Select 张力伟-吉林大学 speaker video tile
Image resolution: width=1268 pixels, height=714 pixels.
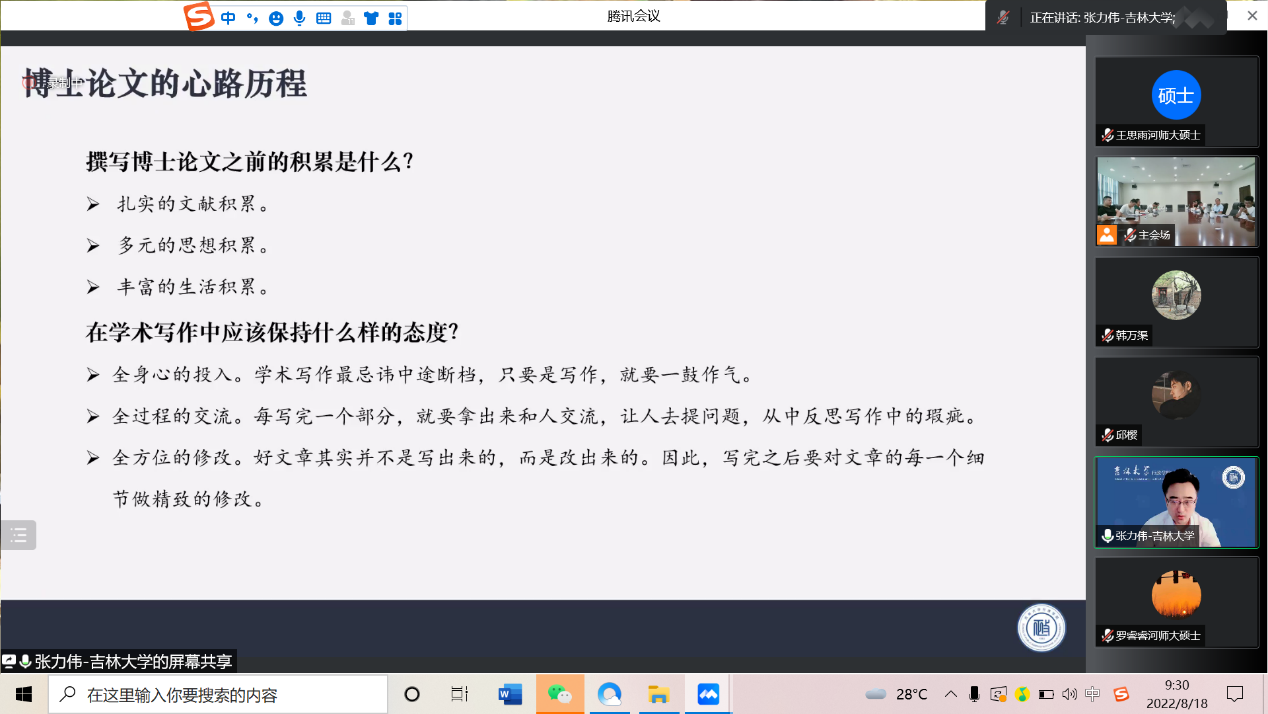click(x=1176, y=502)
